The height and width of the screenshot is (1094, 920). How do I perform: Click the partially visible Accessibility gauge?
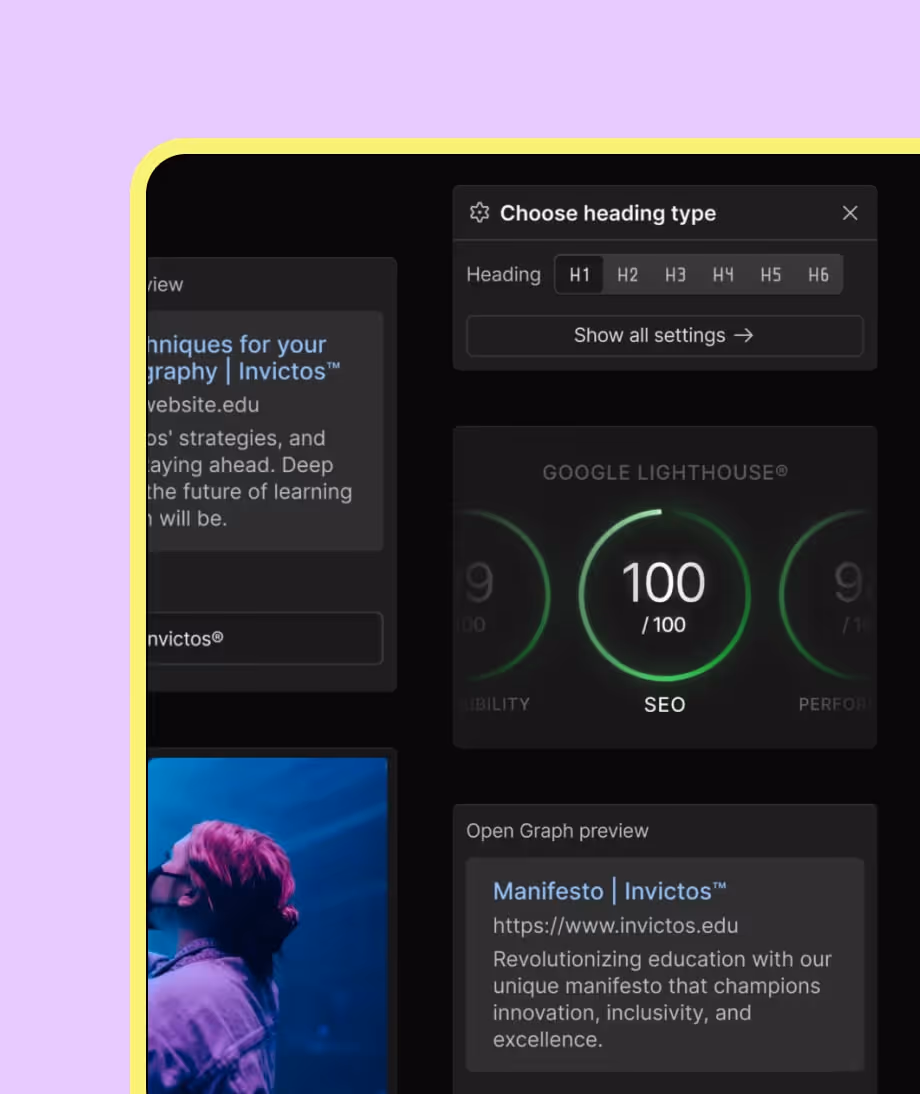pos(502,594)
